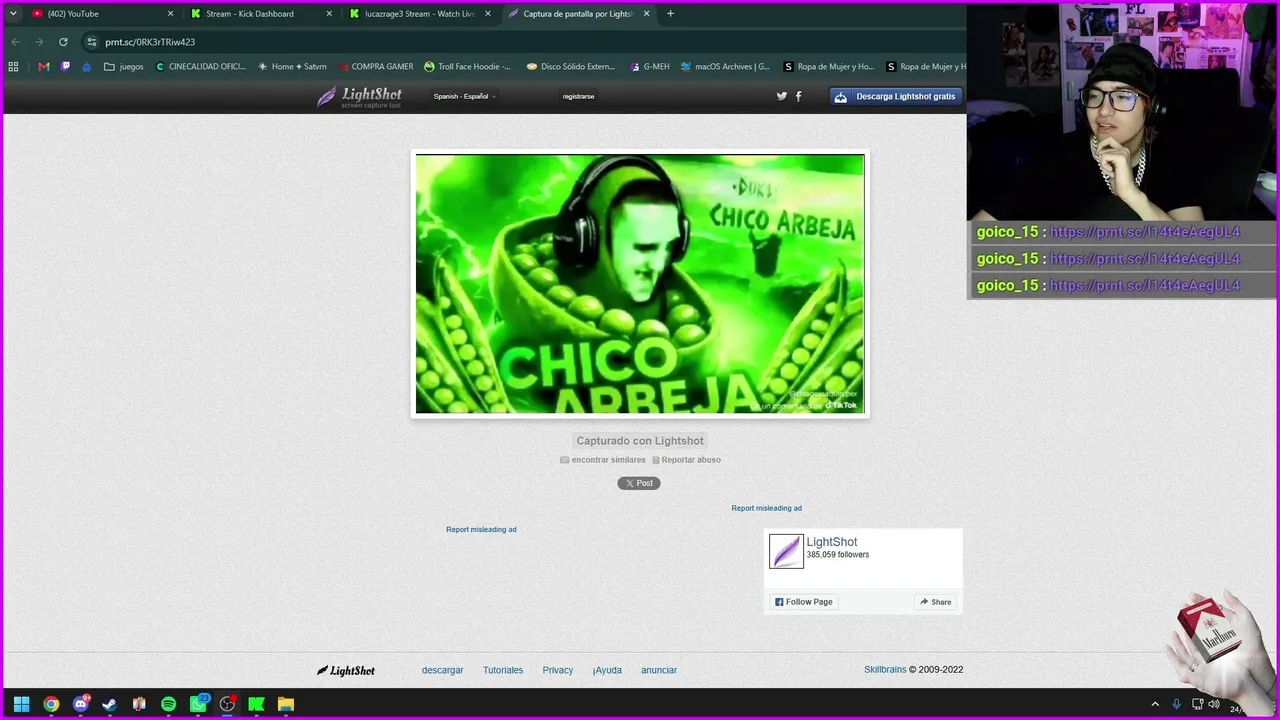Open the juegos bookmarks folder

pyautogui.click(x=124, y=67)
